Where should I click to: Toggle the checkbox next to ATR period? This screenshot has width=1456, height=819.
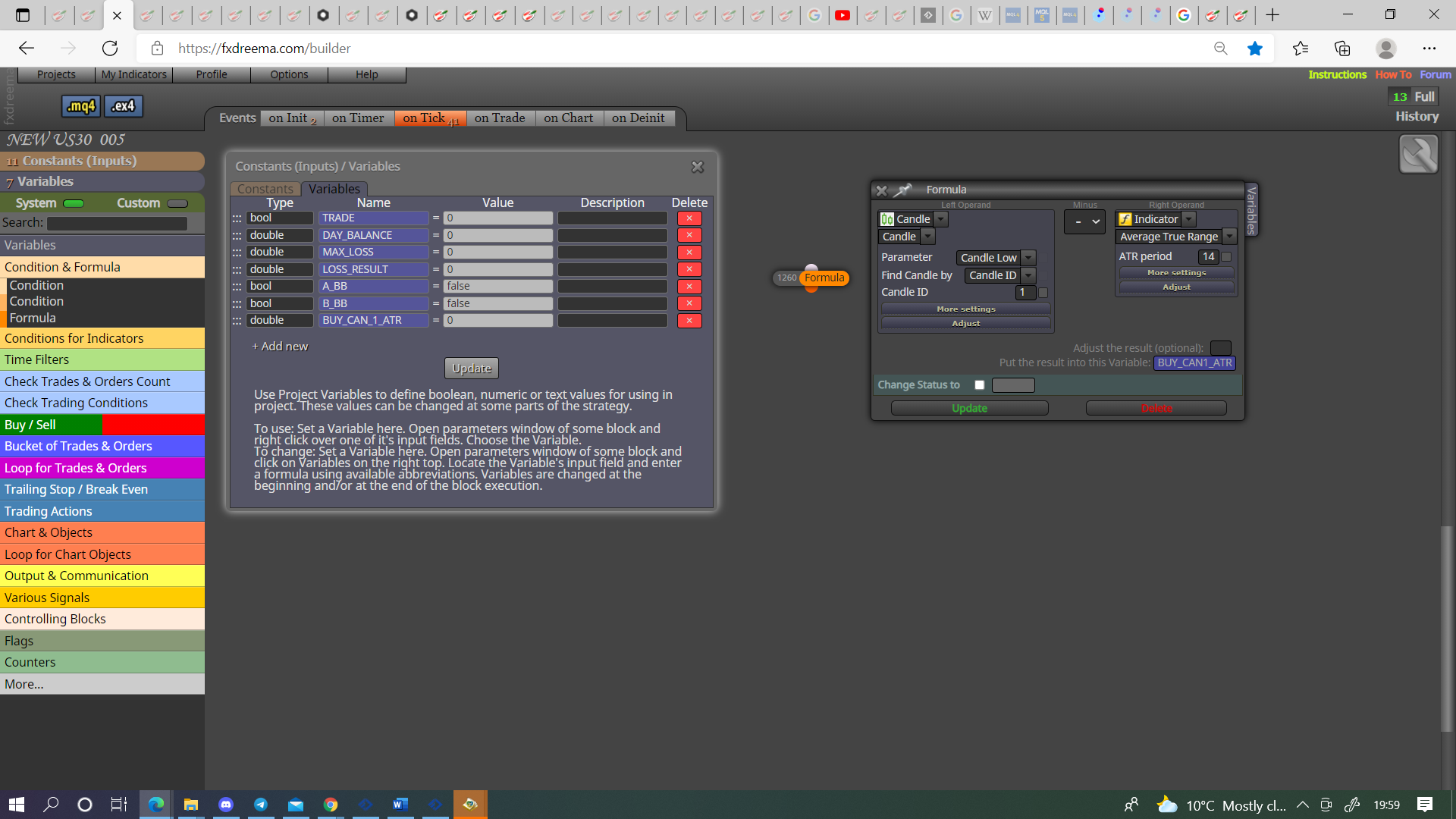coord(1226,257)
